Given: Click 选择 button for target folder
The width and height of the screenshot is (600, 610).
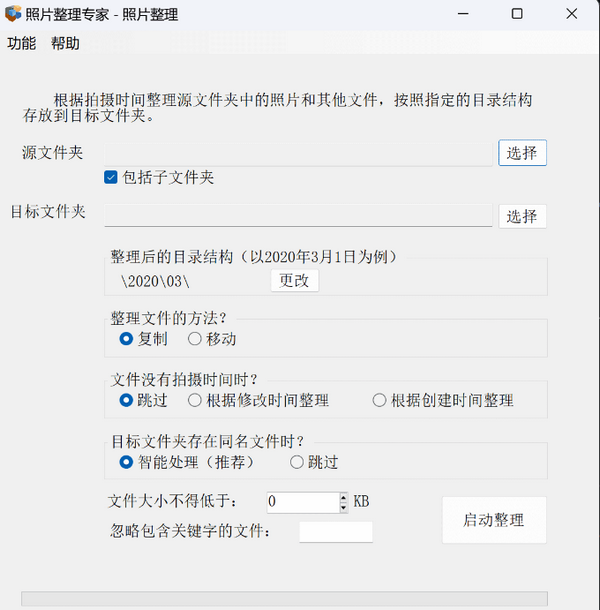Looking at the screenshot, I should coord(522,216).
